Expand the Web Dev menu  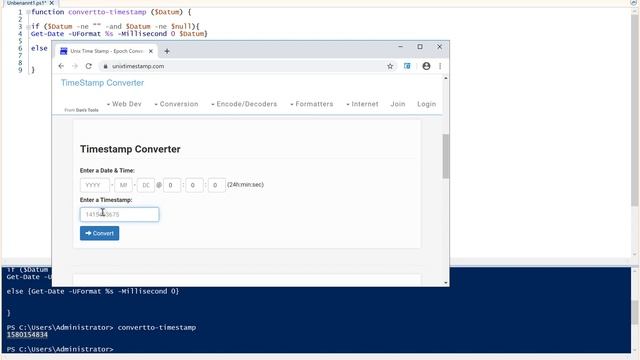click(x=124, y=104)
